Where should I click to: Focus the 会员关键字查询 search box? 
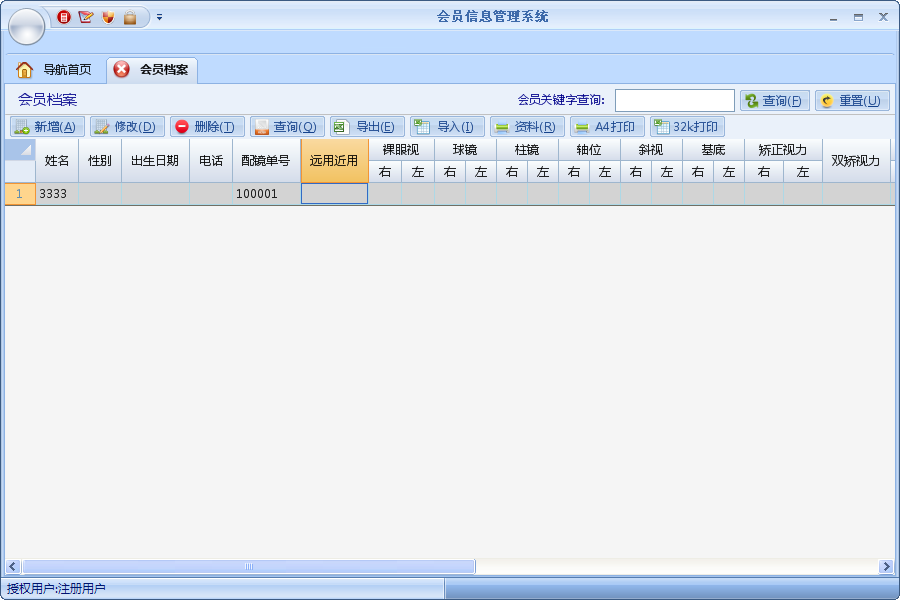(674, 100)
